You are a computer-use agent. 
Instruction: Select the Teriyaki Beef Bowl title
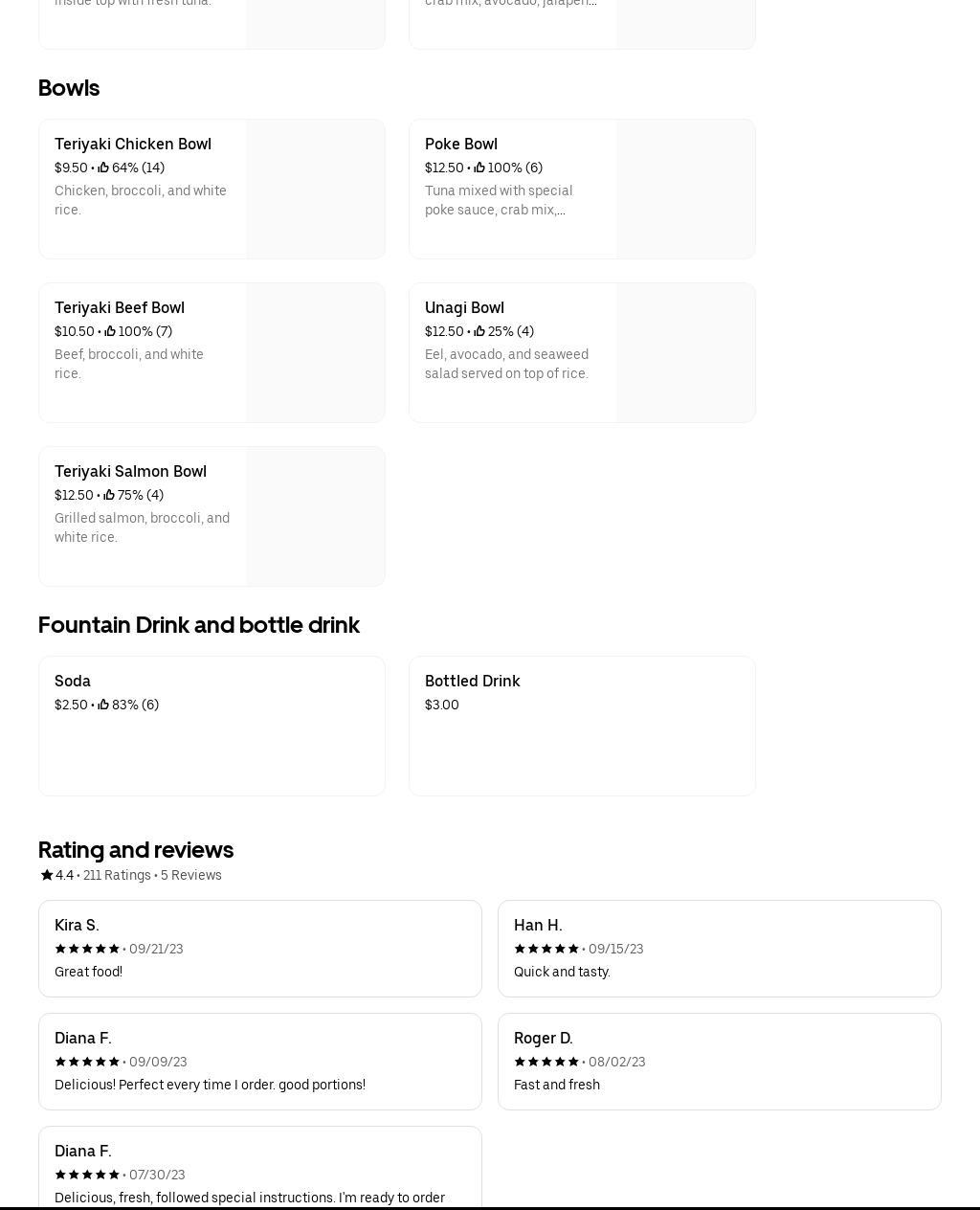tap(120, 308)
